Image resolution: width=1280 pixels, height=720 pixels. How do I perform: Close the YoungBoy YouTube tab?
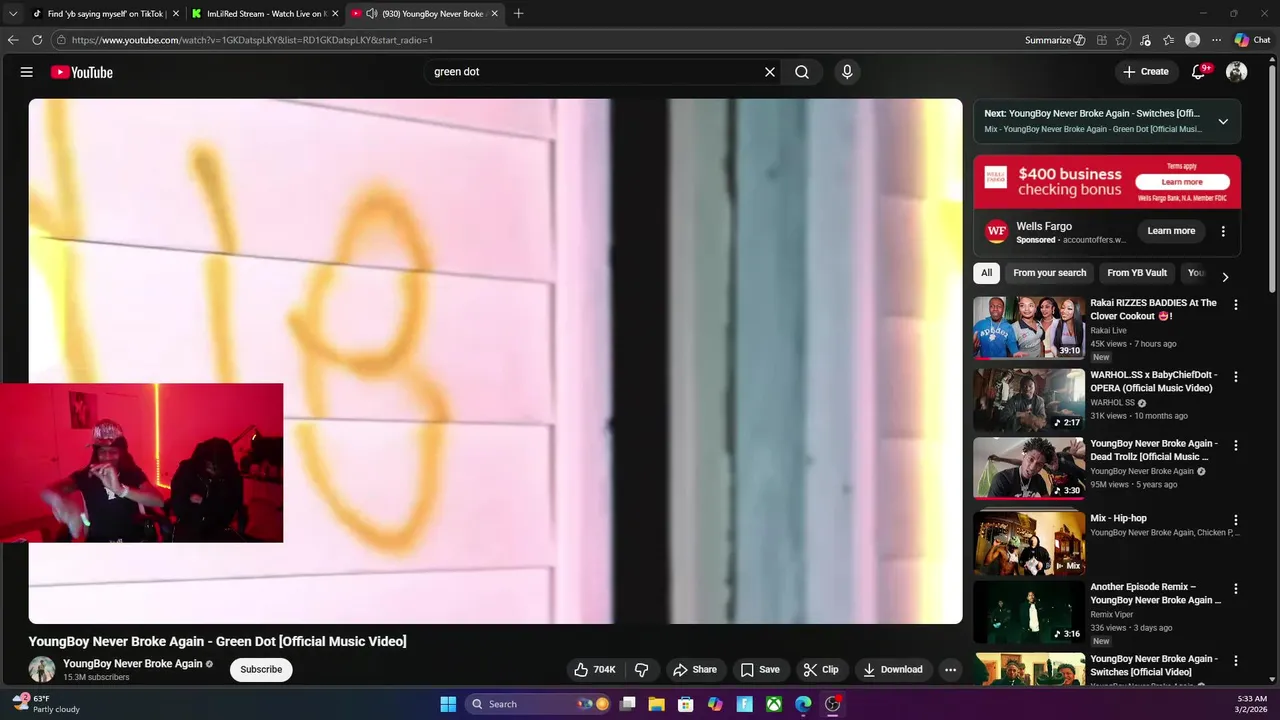494,14
